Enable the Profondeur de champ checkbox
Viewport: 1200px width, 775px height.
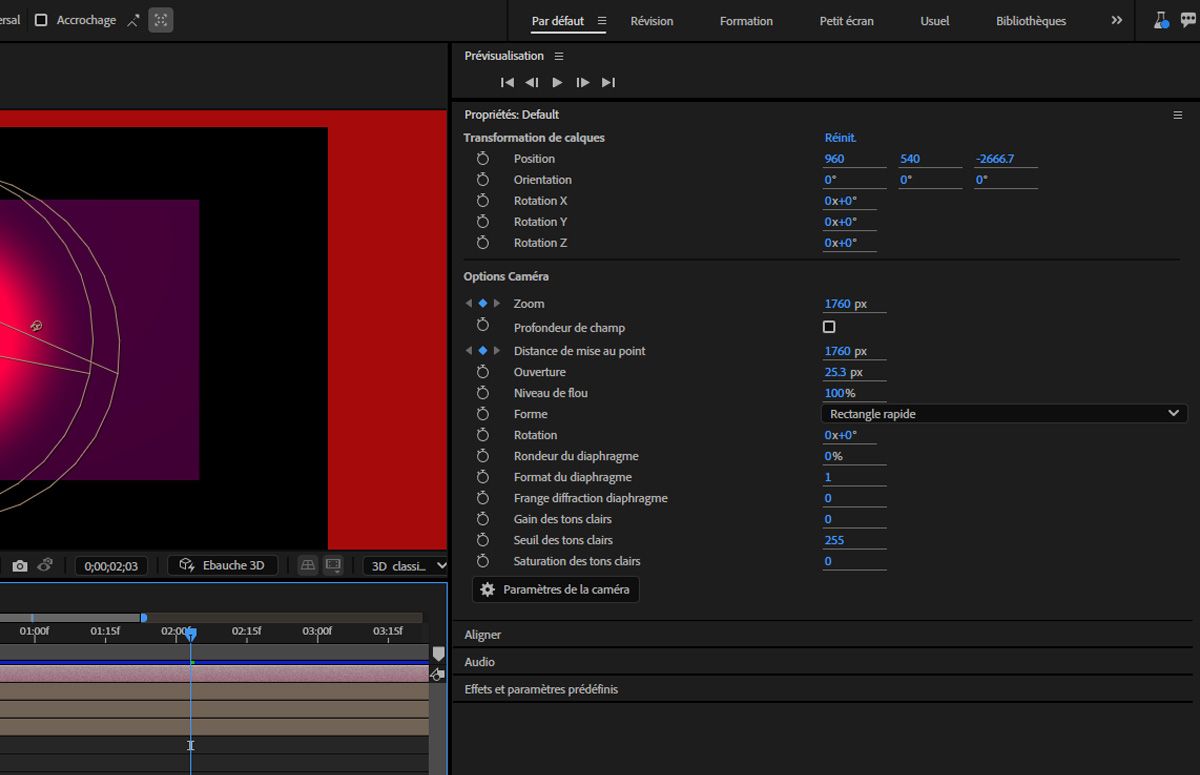click(829, 327)
